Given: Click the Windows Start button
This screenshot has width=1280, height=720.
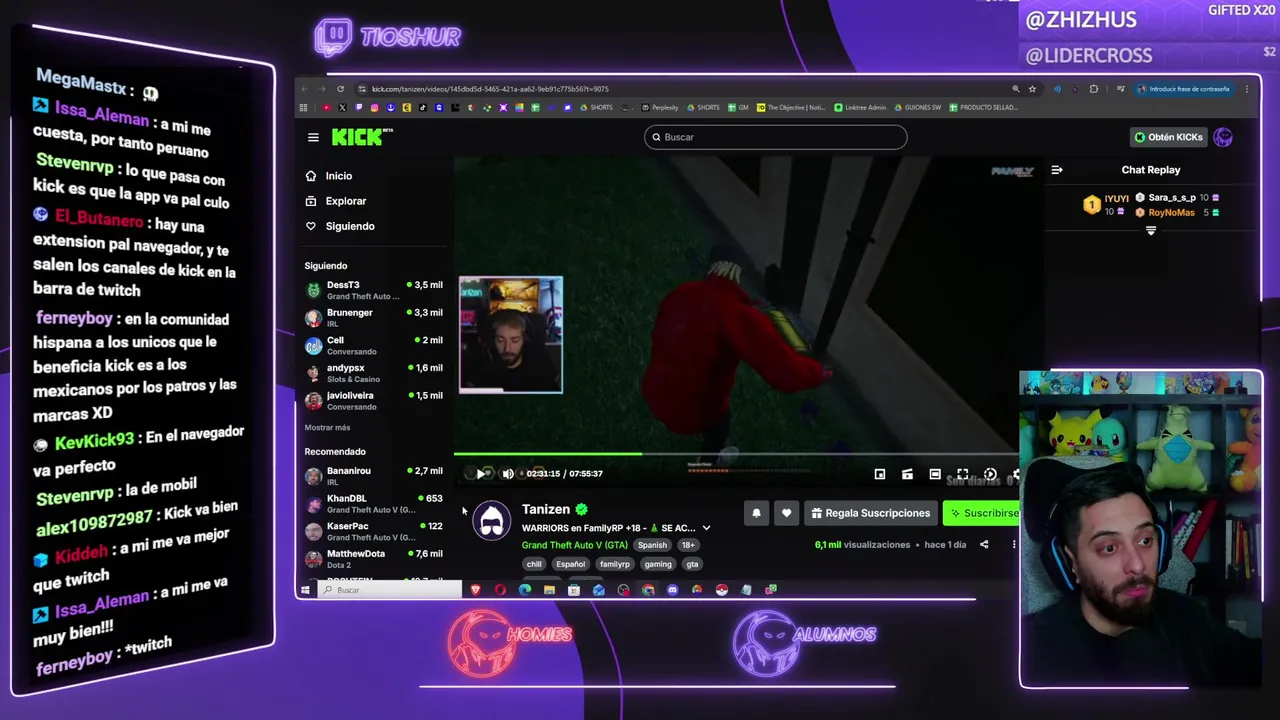Looking at the screenshot, I should pyautogui.click(x=305, y=590).
